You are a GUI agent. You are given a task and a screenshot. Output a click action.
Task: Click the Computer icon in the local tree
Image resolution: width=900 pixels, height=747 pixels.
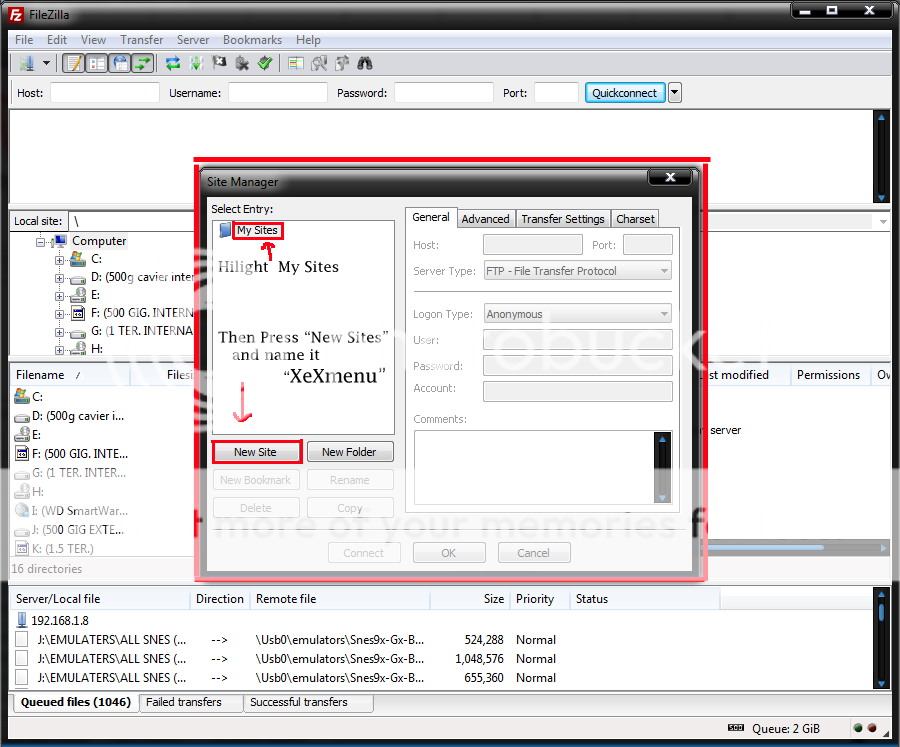(60, 241)
